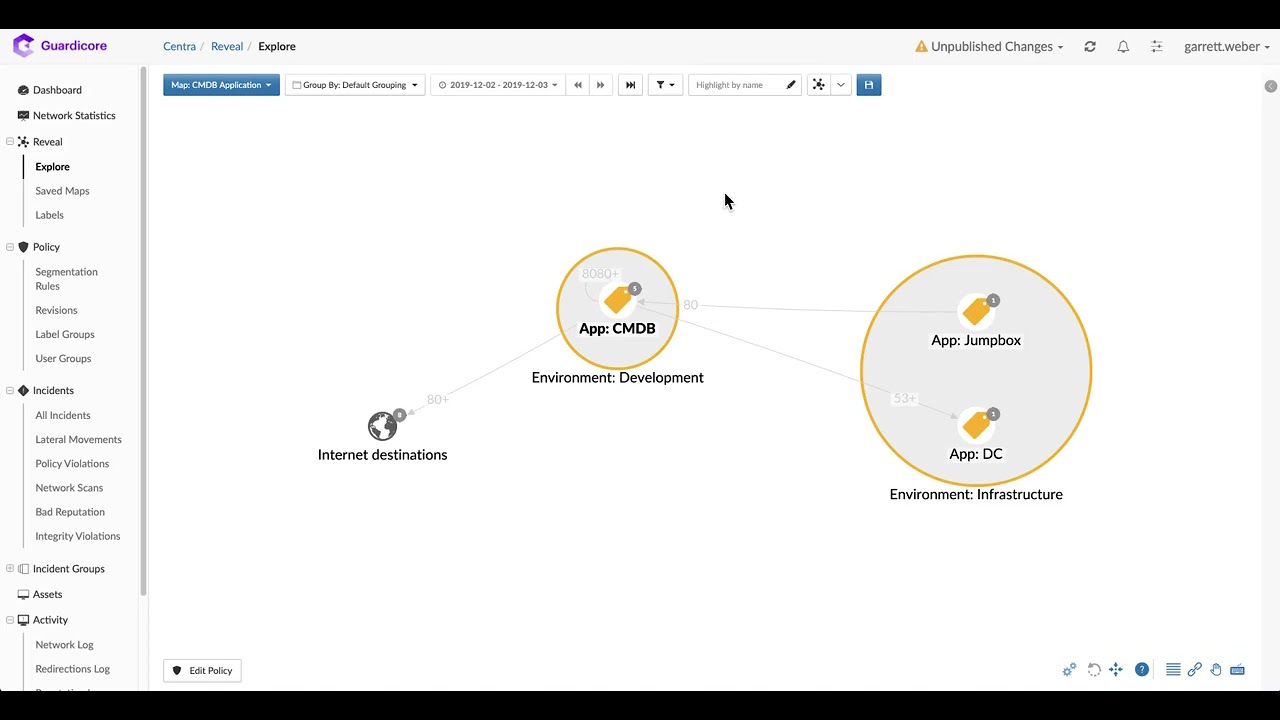Open Redirections Log

(x=73, y=669)
